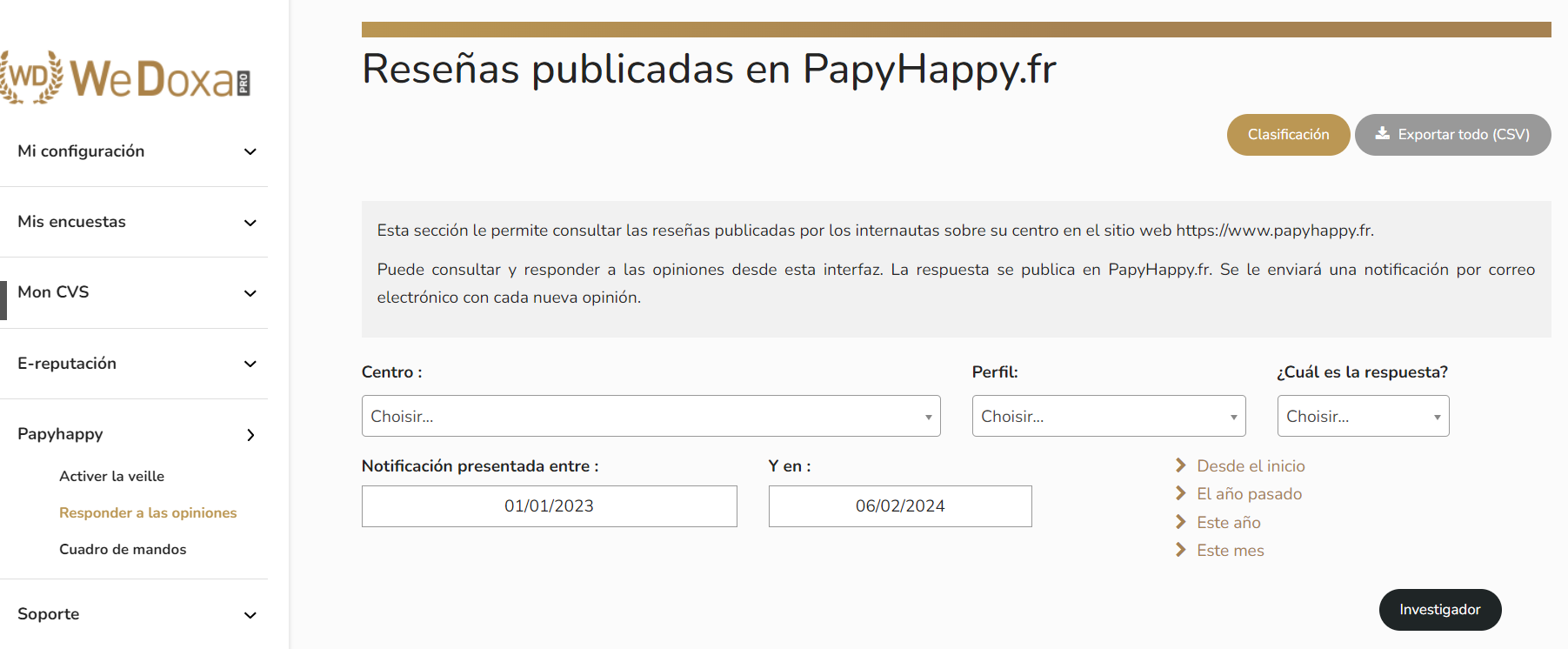Go to Activer la veille
Screen dimensions: 1568x649
pyautogui.click(x=111, y=476)
